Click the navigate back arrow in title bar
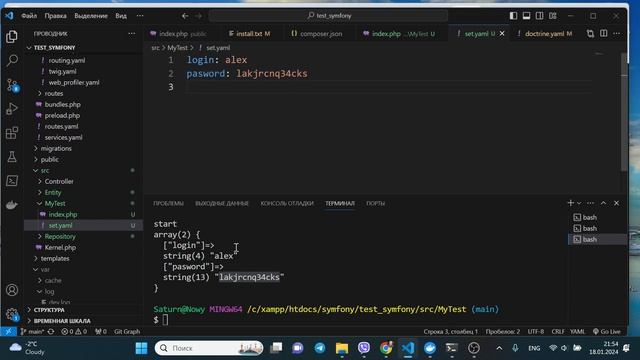Screen dimensions: 640x360 185,16
